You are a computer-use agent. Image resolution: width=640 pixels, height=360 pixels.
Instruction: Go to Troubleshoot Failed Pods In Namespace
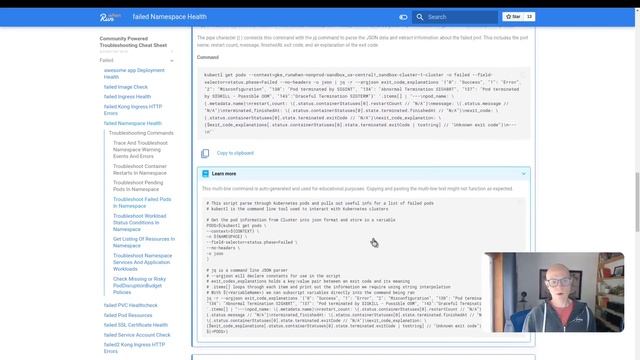click(142, 203)
